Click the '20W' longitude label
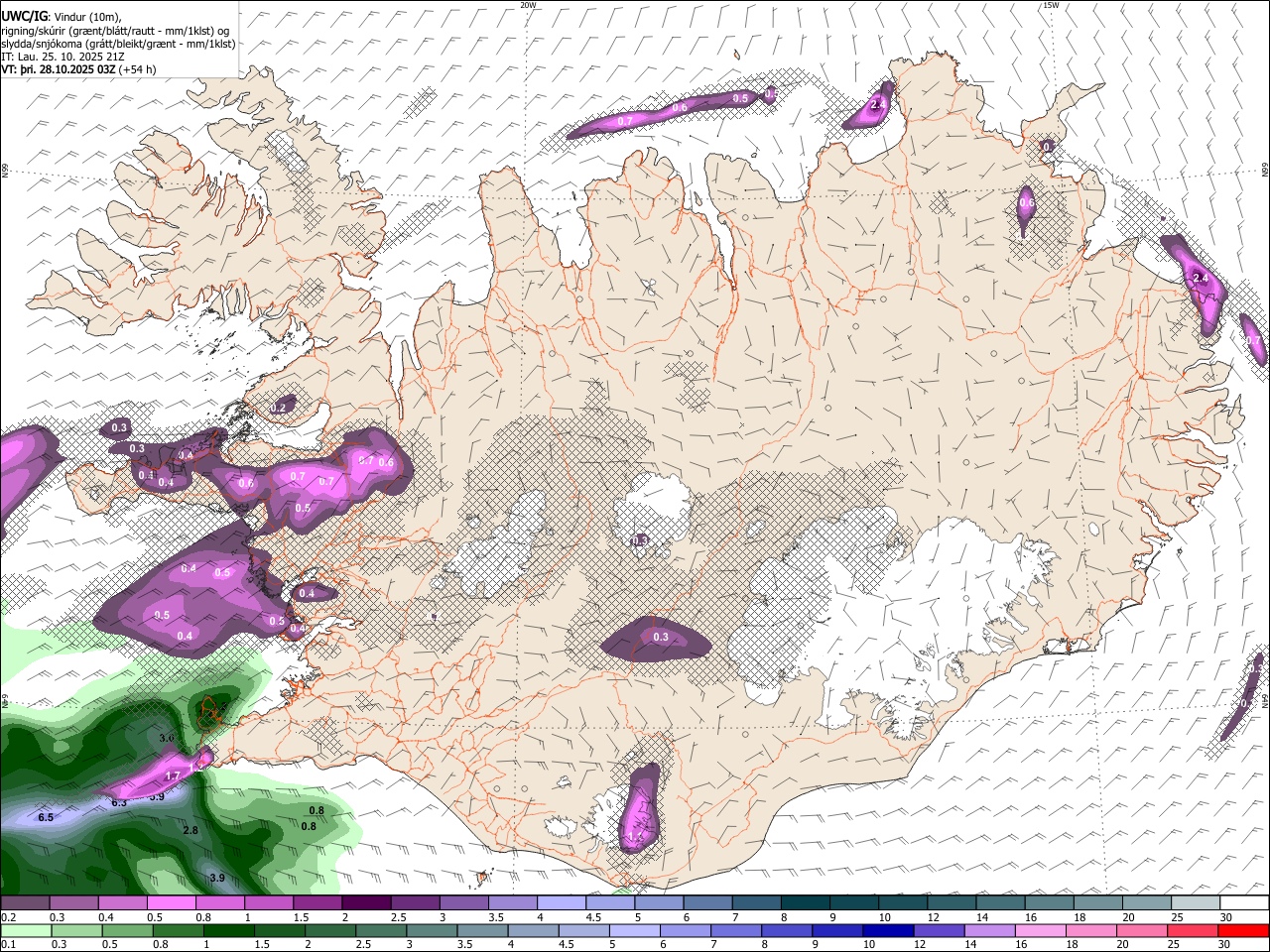Viewport: 1270px width, 952px height. click(x=528, y=5)
